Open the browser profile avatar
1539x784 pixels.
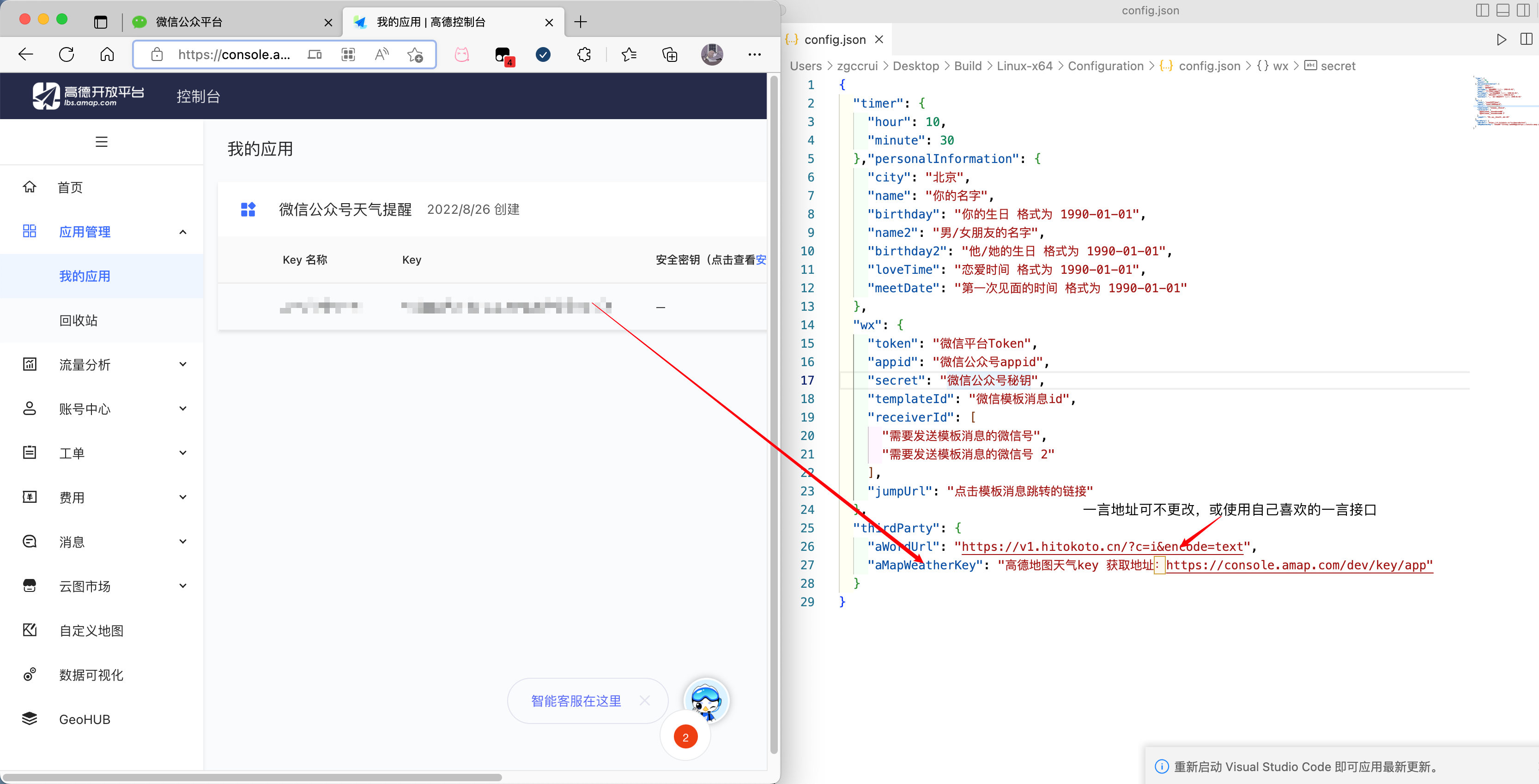click(712, 55)
